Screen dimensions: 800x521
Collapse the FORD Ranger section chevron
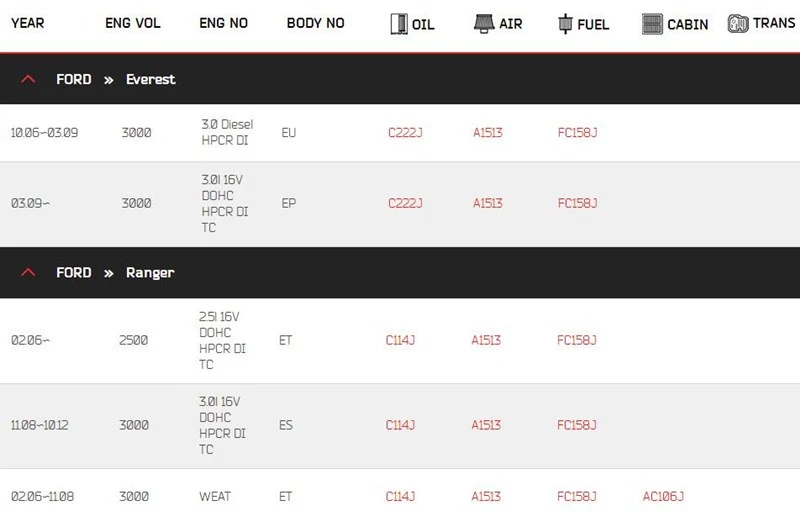[28, 272]
